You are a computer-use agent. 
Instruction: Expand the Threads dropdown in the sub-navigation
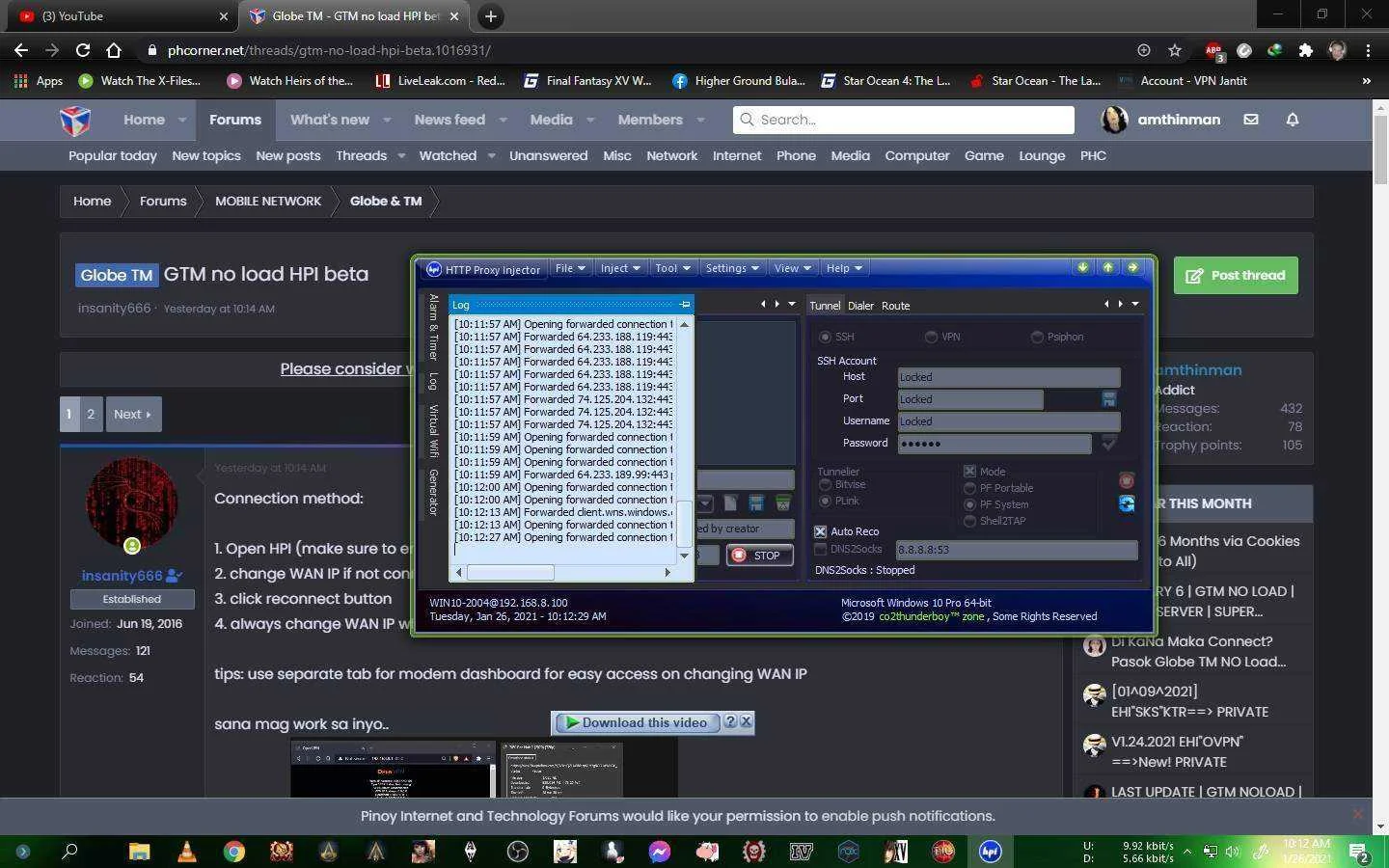pyautogui.click(x=401, y=156)
